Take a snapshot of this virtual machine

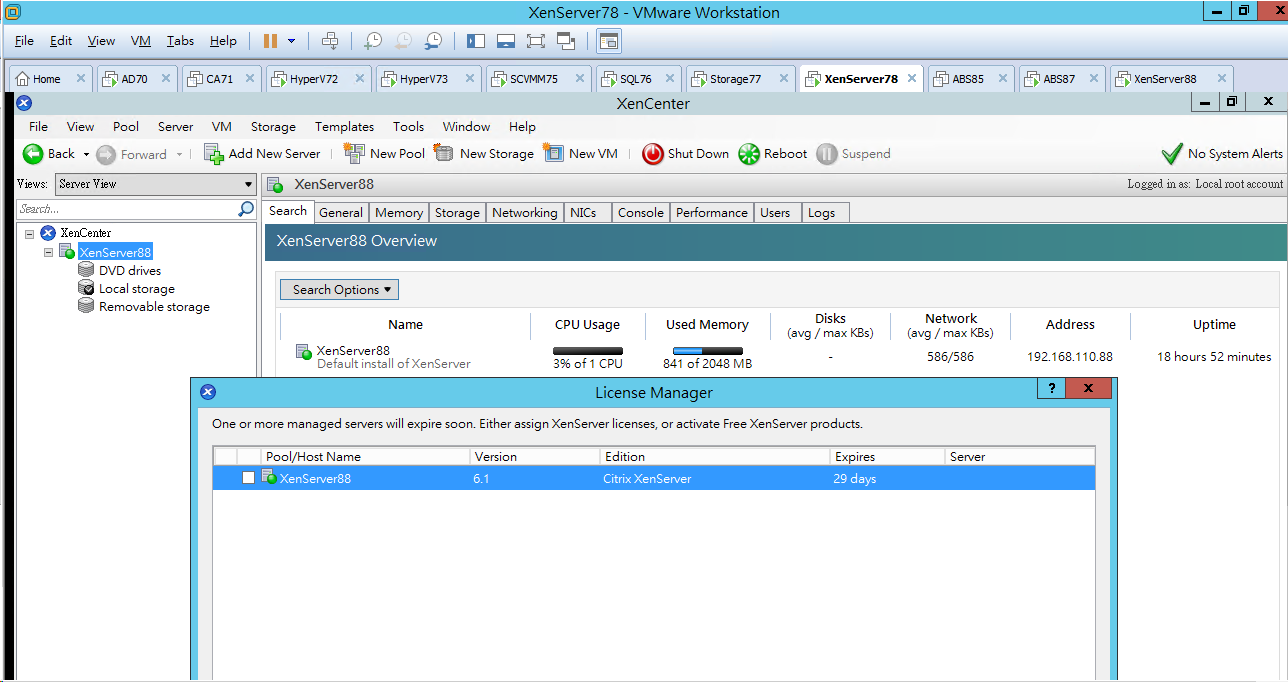(372, 41)
